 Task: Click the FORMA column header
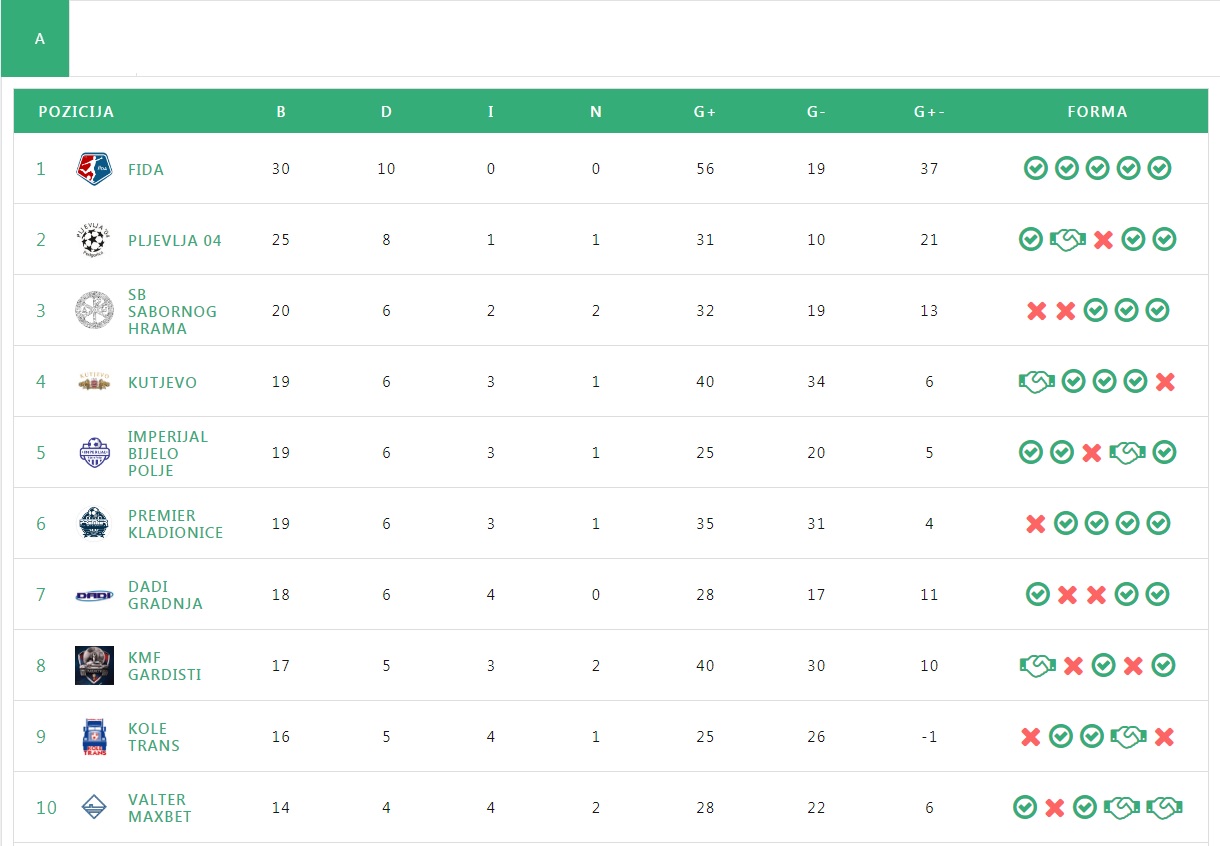tap(1097, 112)
